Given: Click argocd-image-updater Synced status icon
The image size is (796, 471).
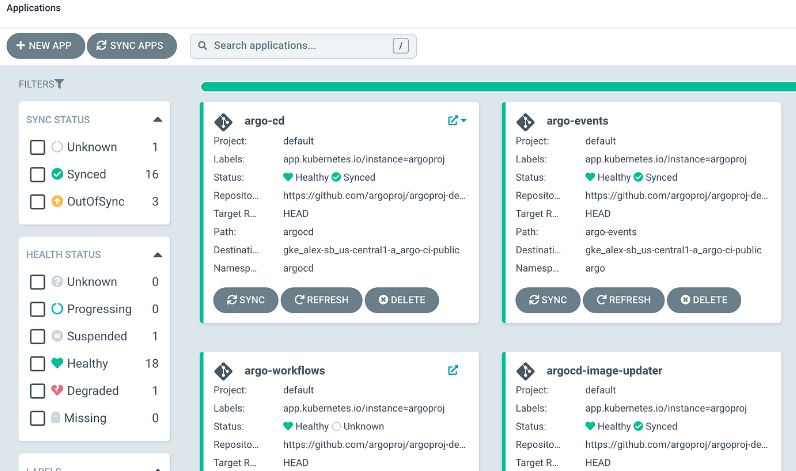Looking at the screenshot, I should click(x=638, y=426).
